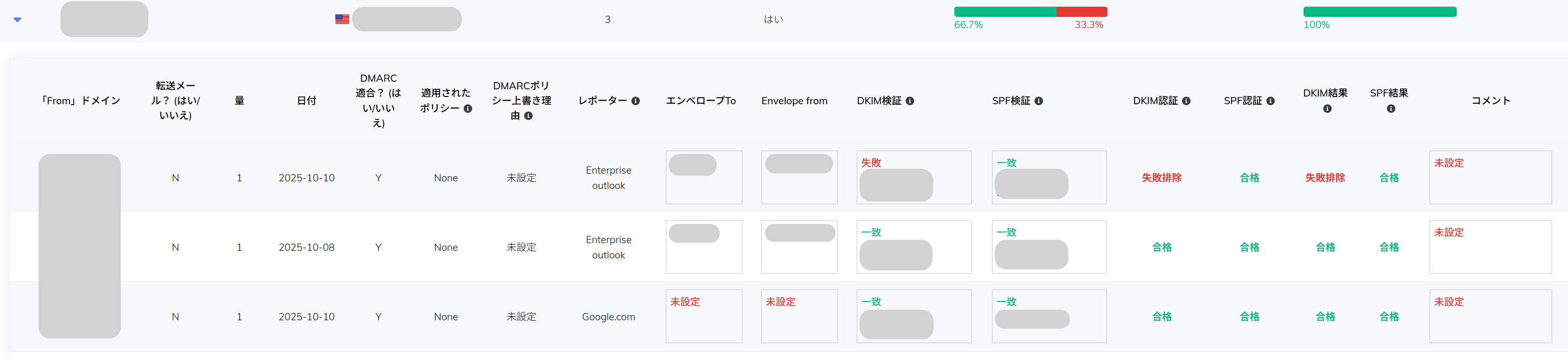Click info icon next to 適用されたポリシー

(x=468, y=109)
